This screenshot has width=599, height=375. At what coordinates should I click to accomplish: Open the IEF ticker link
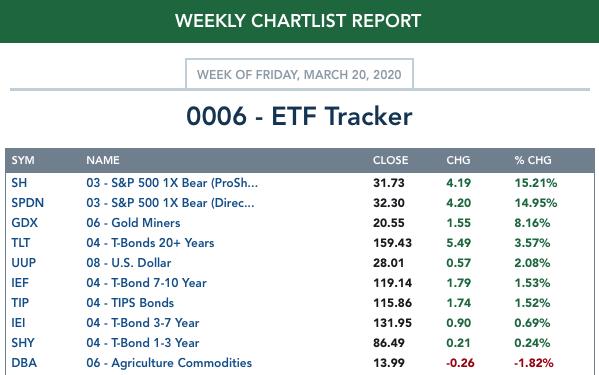click(x=20, y=283)
